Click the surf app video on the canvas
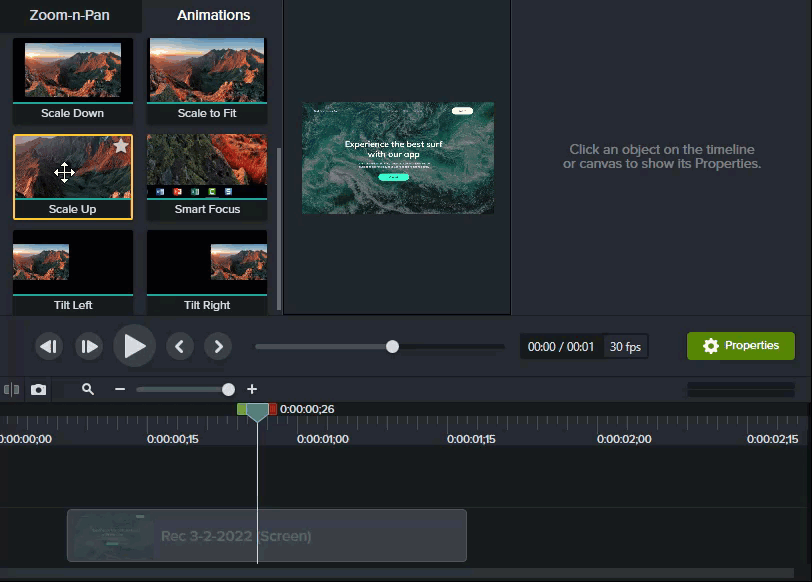 [398, 158]
